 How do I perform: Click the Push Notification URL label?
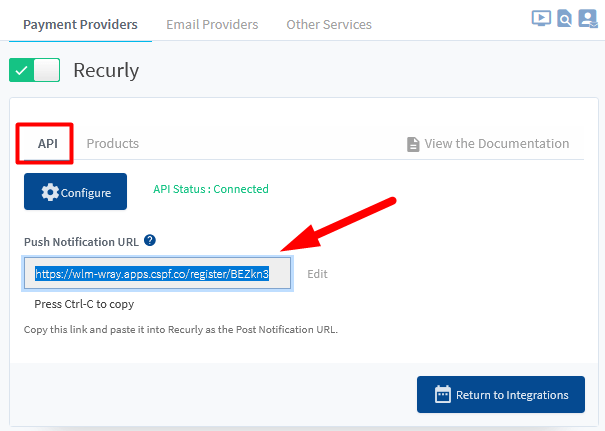coord(81,242)
